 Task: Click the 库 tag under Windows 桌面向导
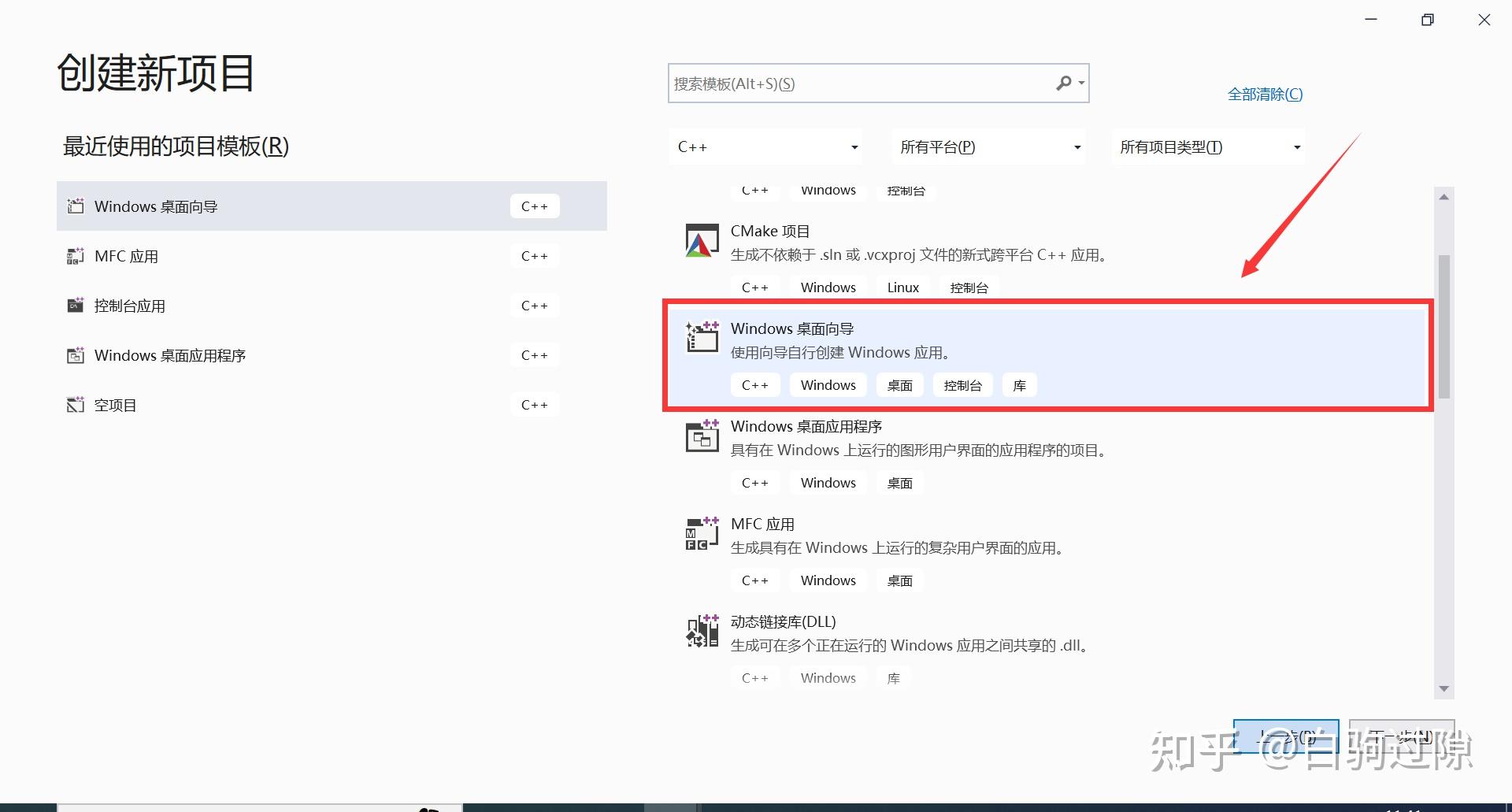1020,385
